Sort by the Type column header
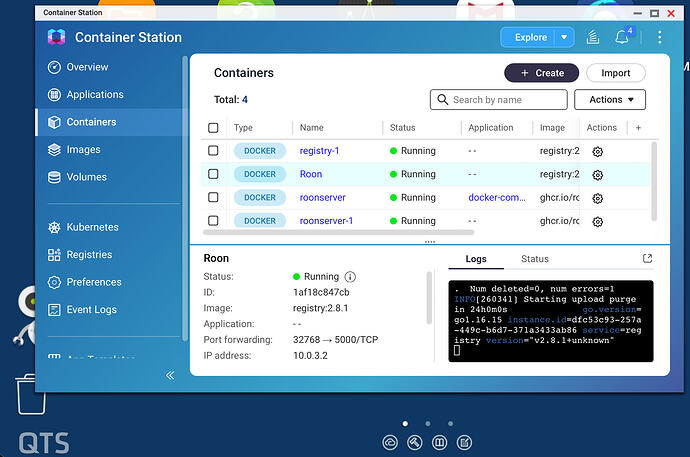690x457 pixels. point(243,128)
